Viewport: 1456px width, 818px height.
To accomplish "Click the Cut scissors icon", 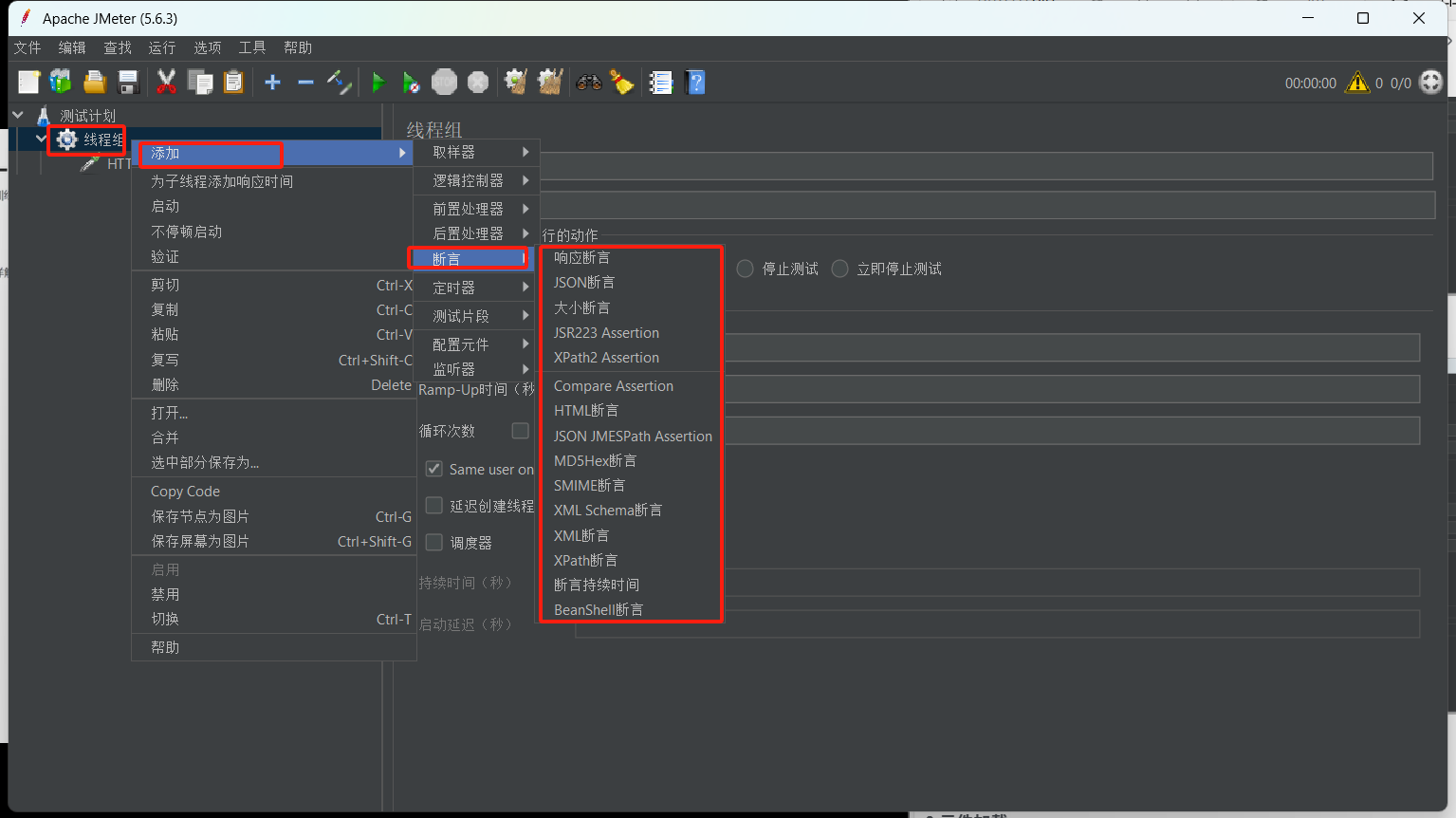I will click(x=166, y=83).
